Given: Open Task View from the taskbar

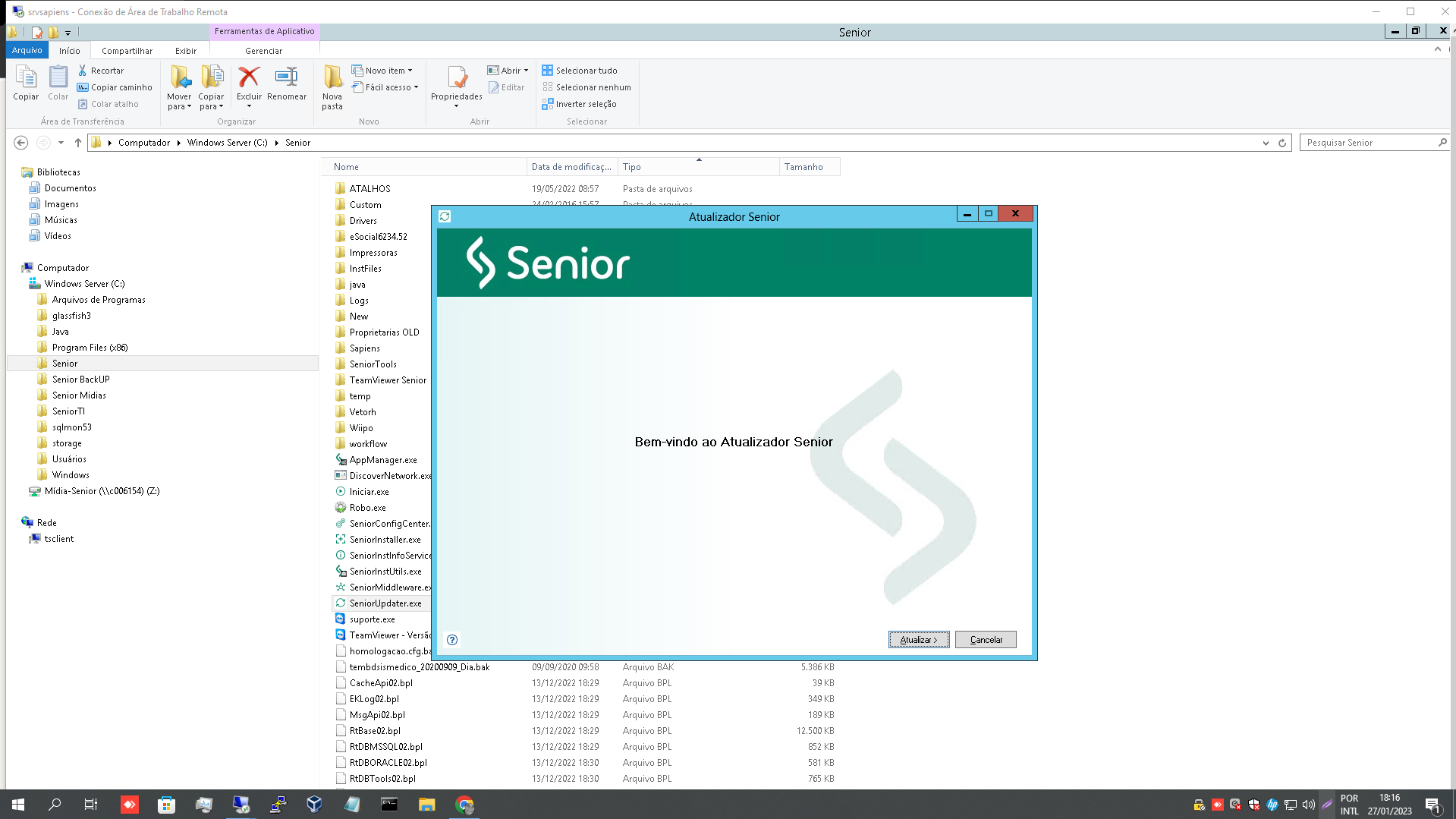Looking at the screenshot, I should 90,805.
